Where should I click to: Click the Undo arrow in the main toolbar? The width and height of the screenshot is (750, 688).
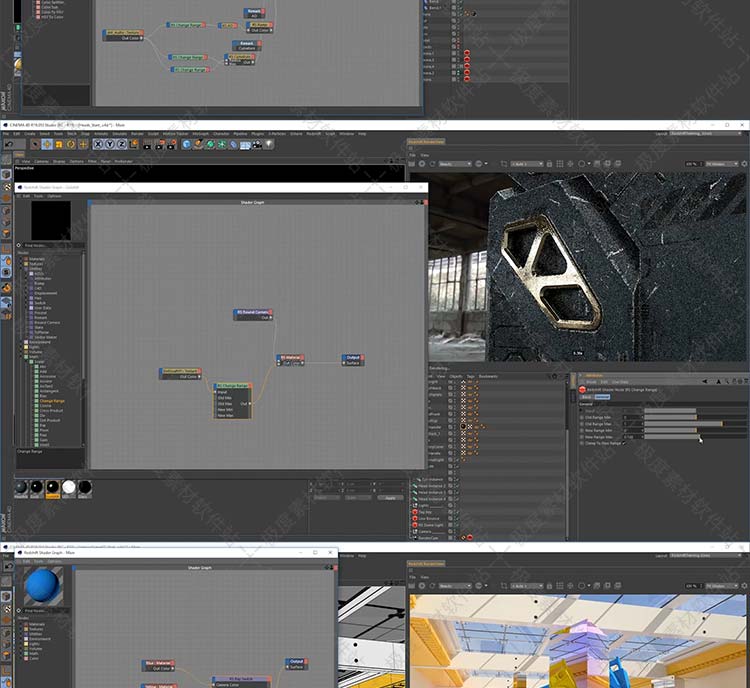point(9,144)
